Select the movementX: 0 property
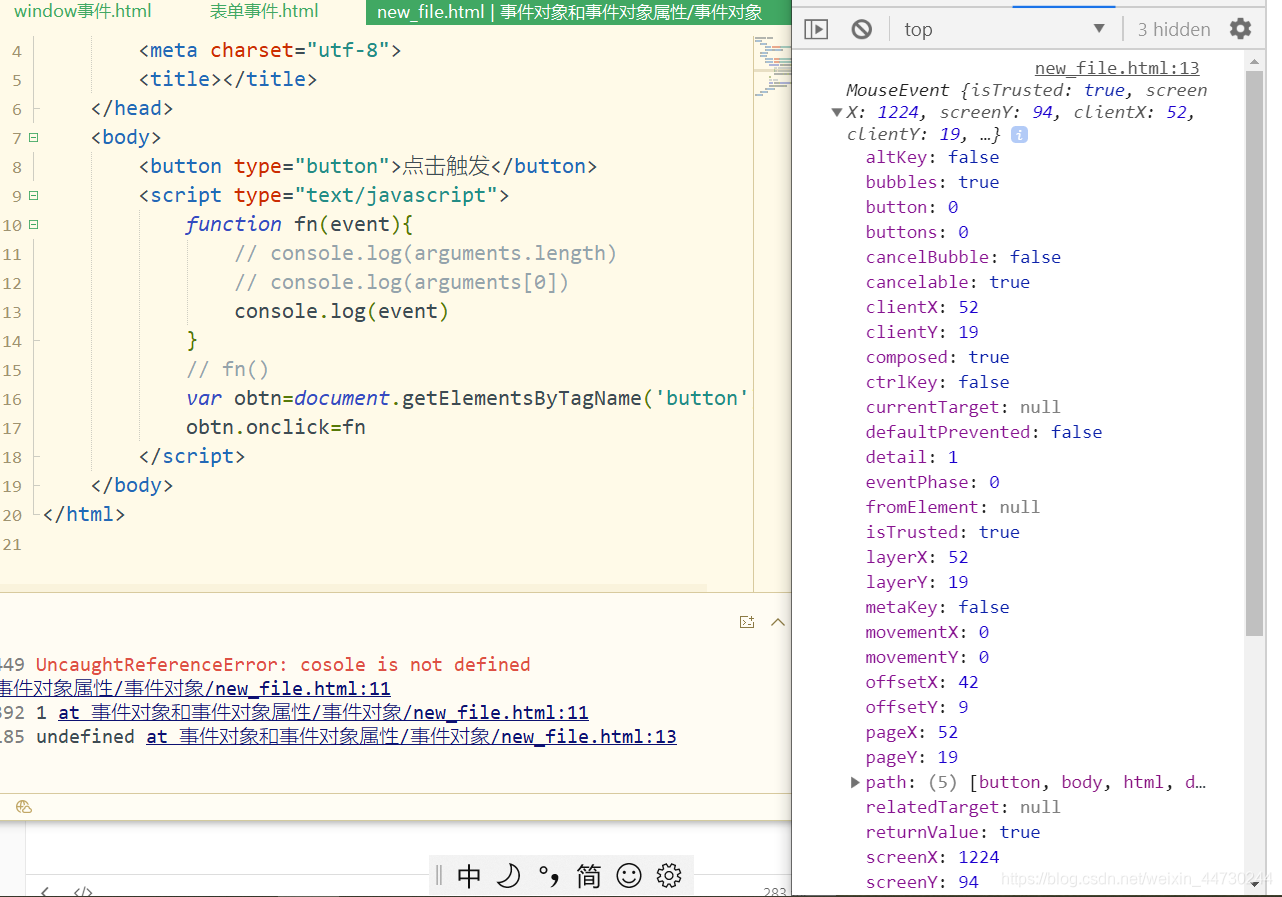 click(x=928, y=632)
